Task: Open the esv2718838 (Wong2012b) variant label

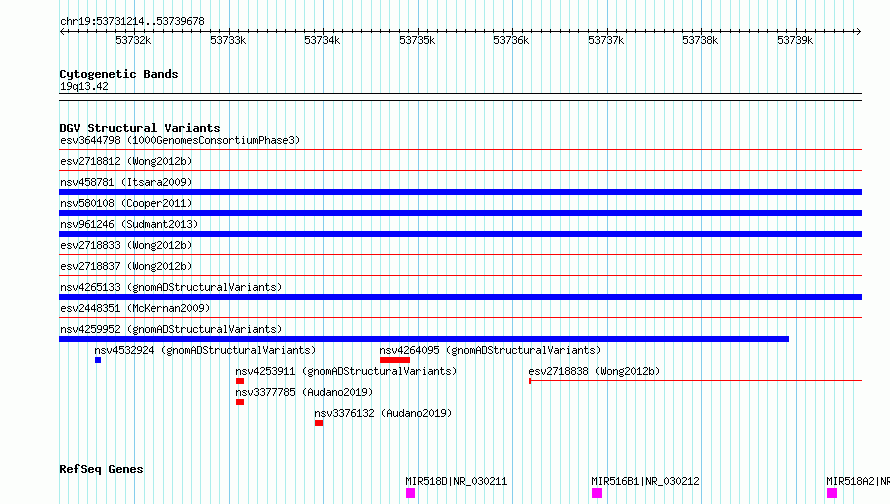Action: point(594,371)
